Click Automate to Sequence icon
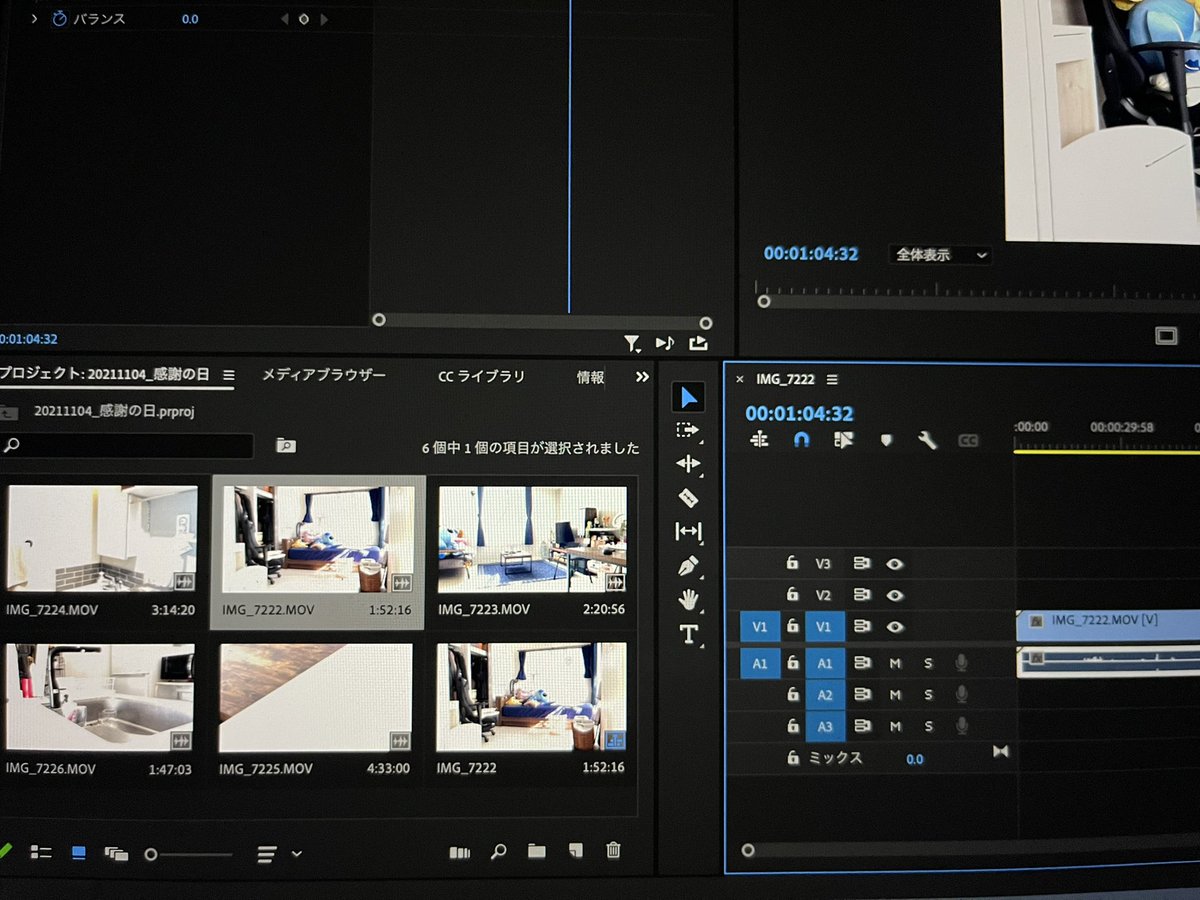 459,852
